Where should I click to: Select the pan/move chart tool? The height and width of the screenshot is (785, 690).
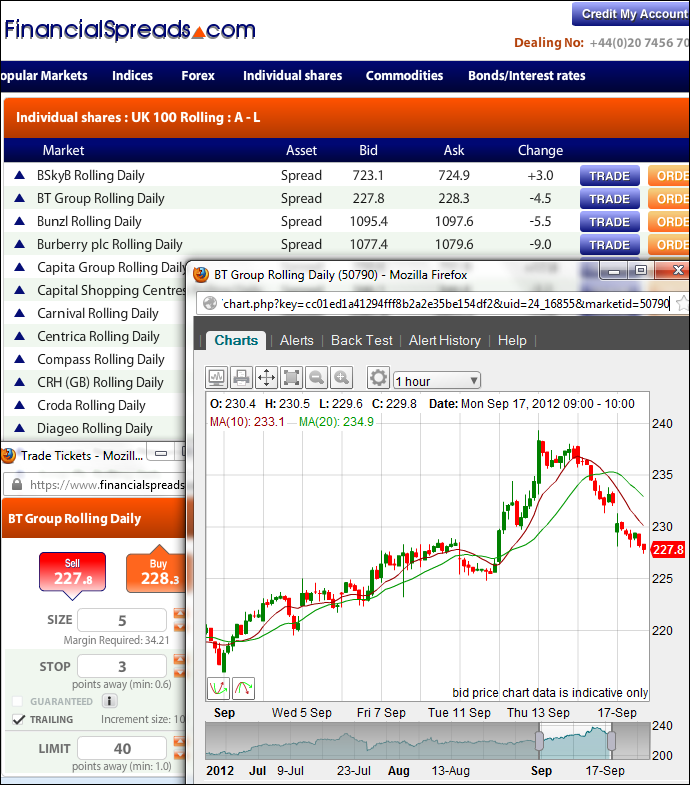pyautogui.click(x=266, y=377)
